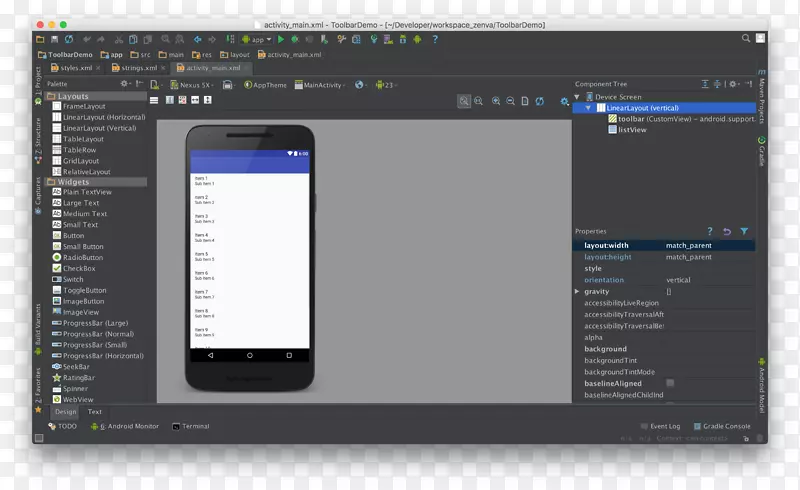Click the Search Everywhere magnifier icon
The width and height of the screenshot is (800, 490).
[x=746, y=38]
